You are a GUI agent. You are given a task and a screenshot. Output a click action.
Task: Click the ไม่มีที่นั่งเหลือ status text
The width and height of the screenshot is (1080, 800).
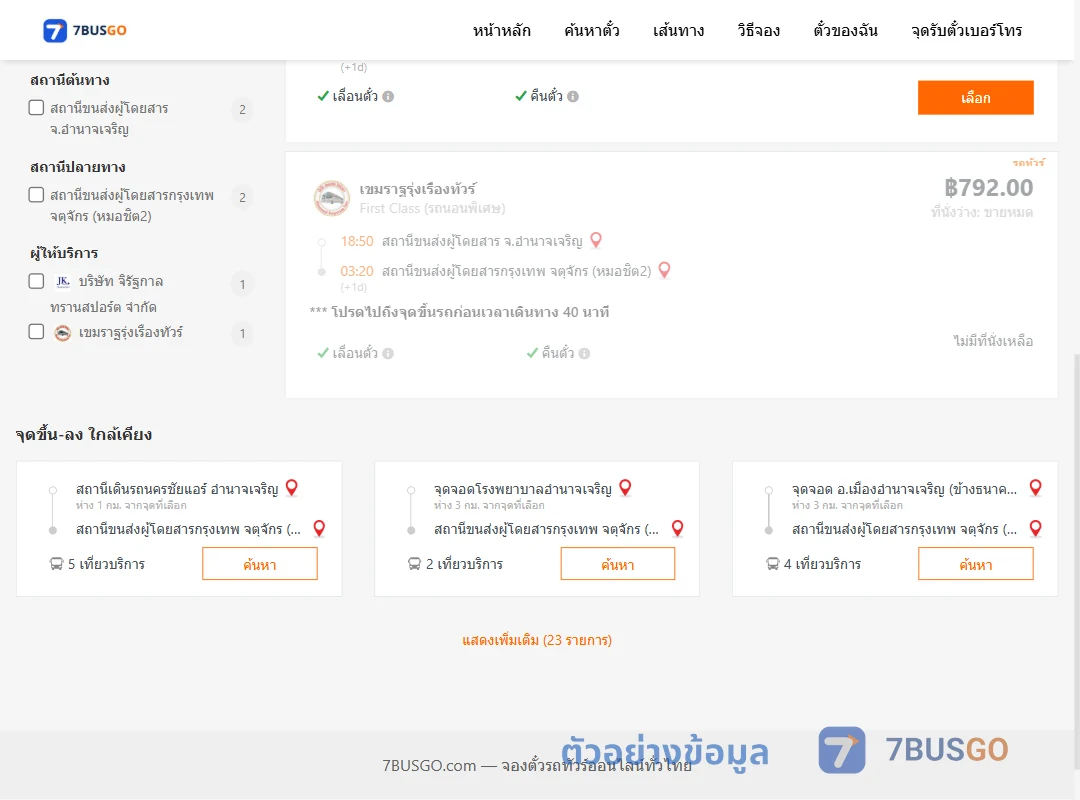tap(993, 340)
